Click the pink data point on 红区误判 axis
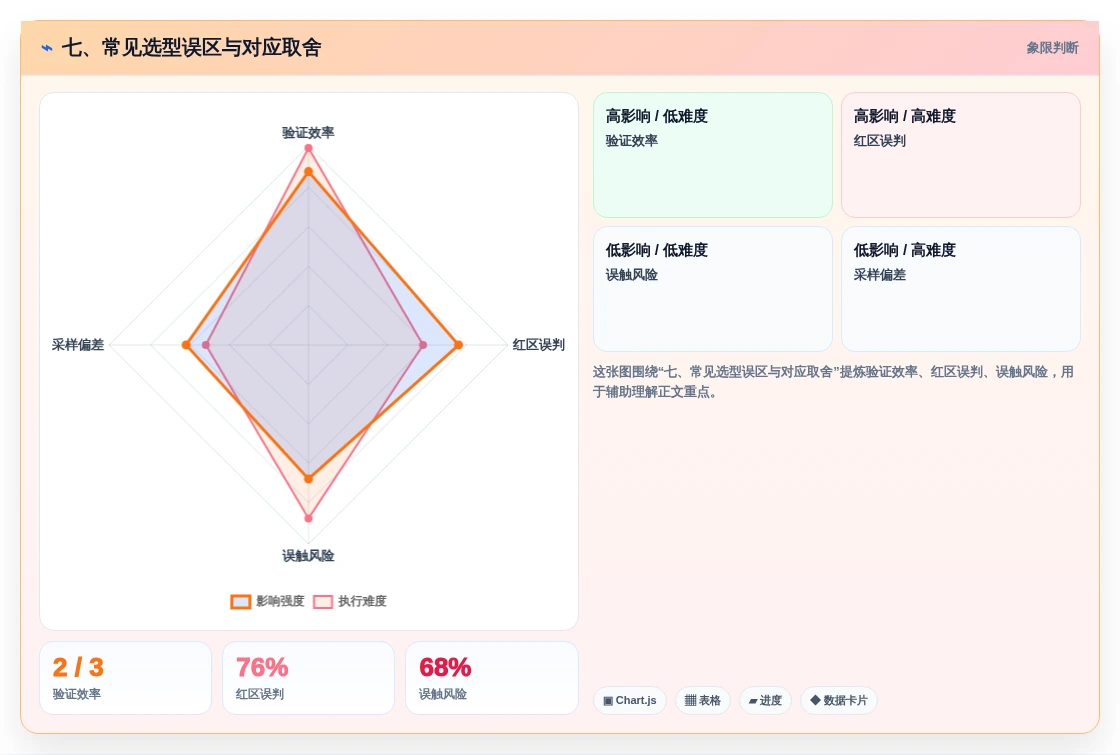Viewport: 1120px width, 755px height. click(x=423, y=345)
